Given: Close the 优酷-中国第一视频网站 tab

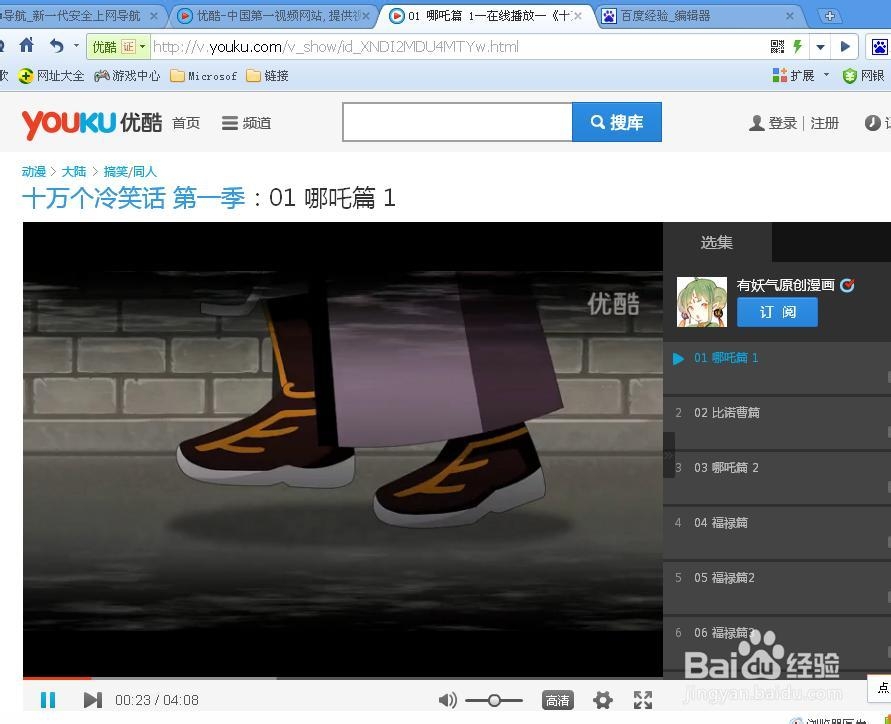Looking at the screenshot, I should (x=367, y=16).
